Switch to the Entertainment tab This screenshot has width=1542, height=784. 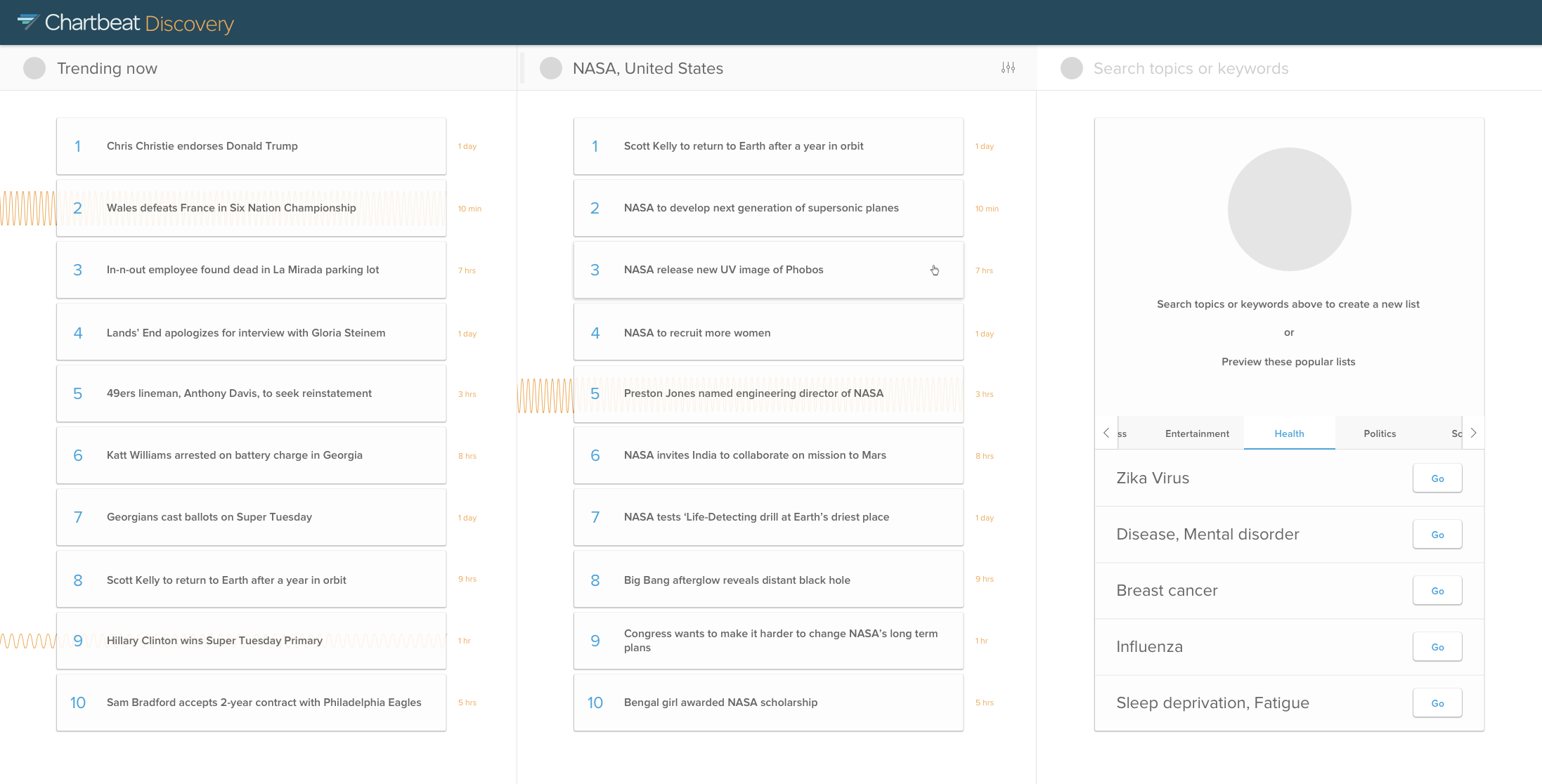coord(1197,433)
